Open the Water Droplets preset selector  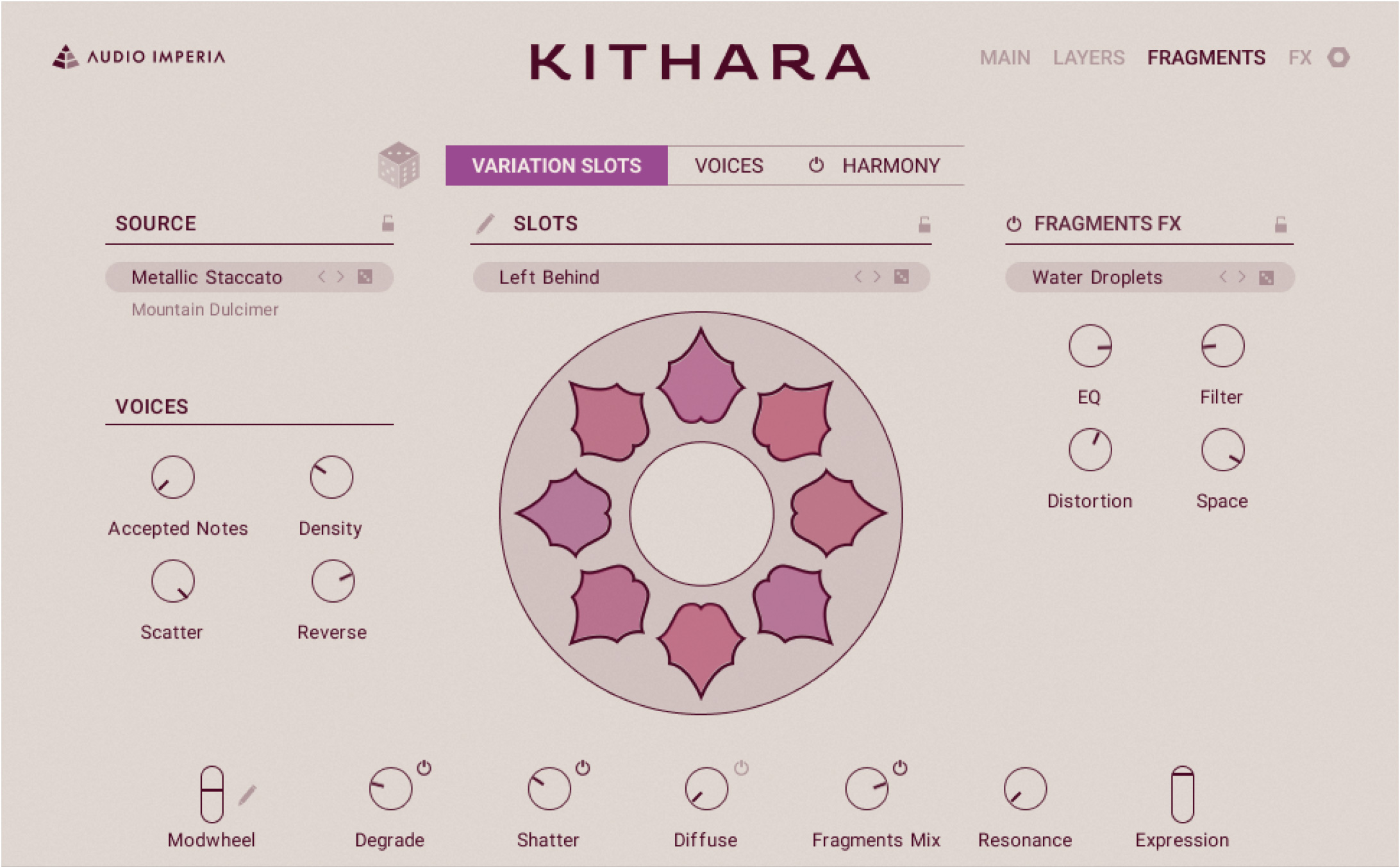pyautogui.click(x=1096, y=278)
